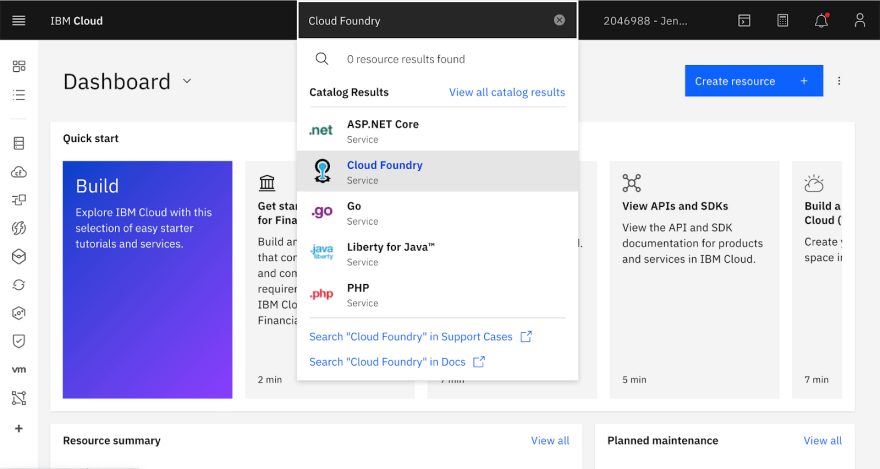This screenshot has width=880, height=469.
Task: Expand the Dashboard selector chevron
Action: tap(187, 81)
